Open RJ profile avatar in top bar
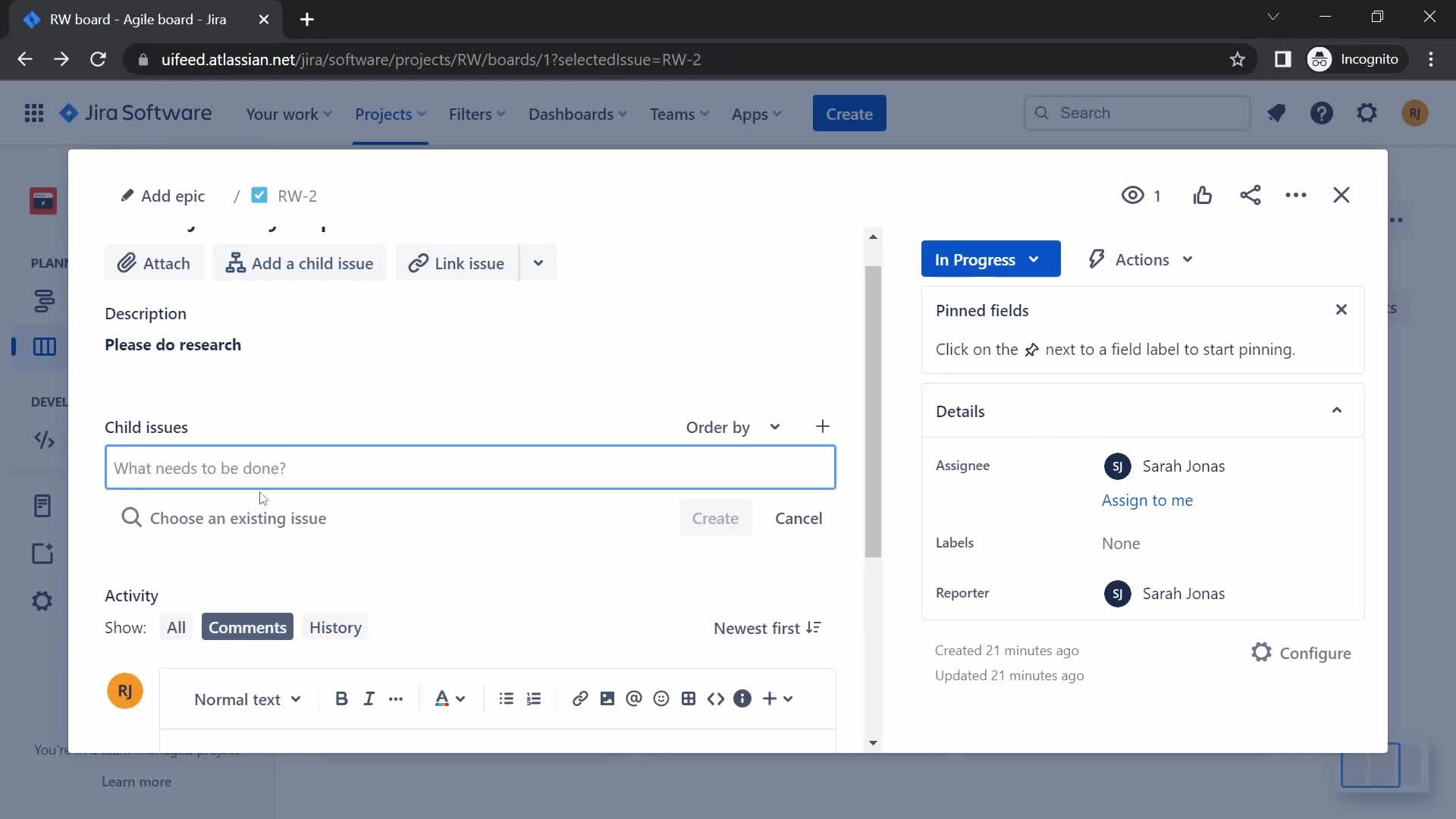 (1414, 114)
